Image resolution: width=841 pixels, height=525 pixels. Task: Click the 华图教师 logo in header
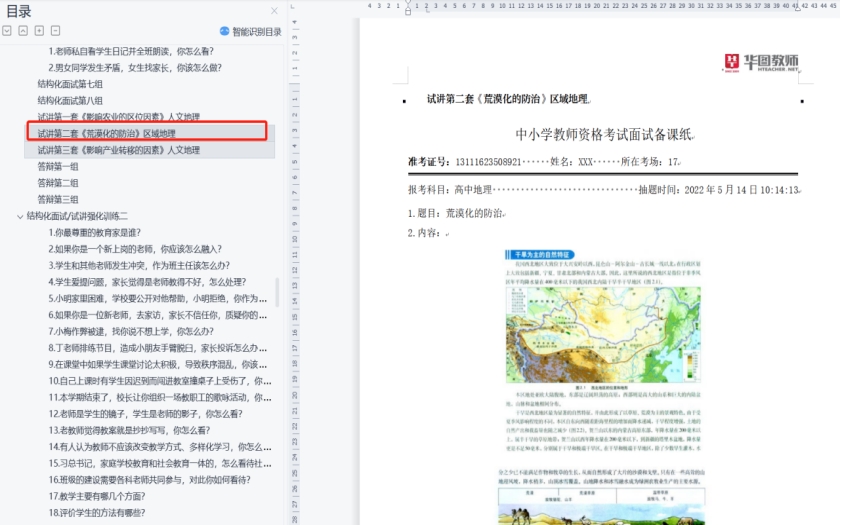pos(762,63)
